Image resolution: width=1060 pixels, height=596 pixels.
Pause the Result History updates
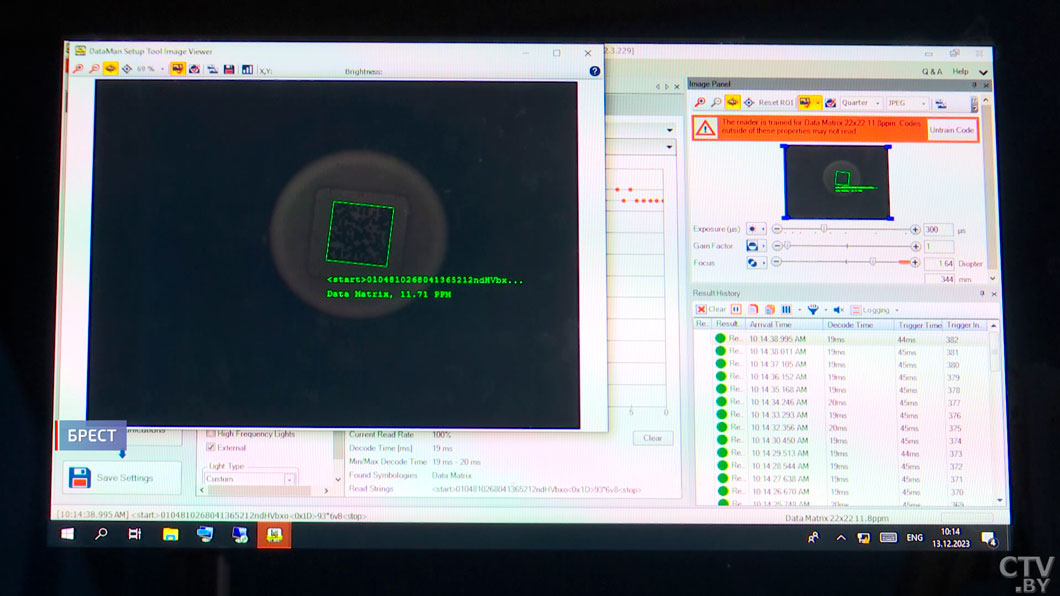point(736,310)
